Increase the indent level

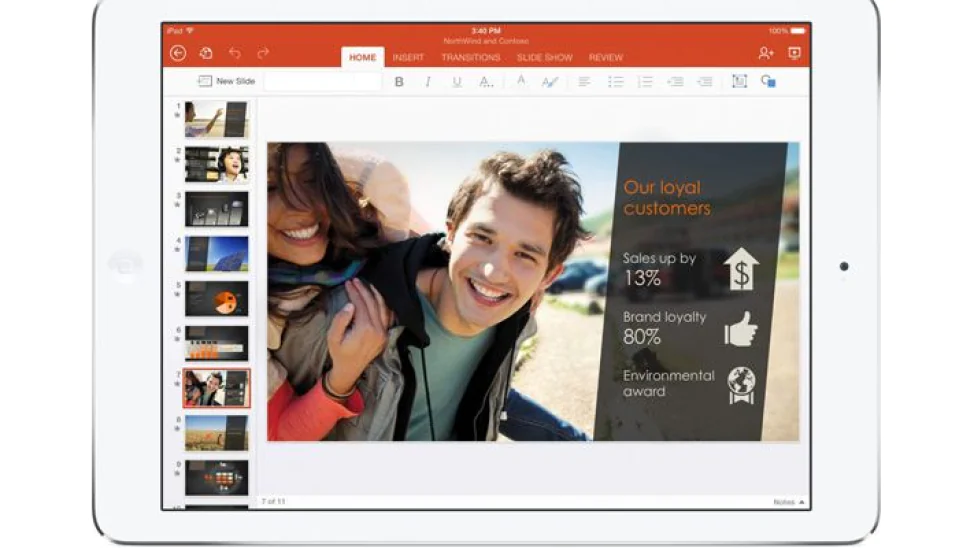tap(705, 81)
